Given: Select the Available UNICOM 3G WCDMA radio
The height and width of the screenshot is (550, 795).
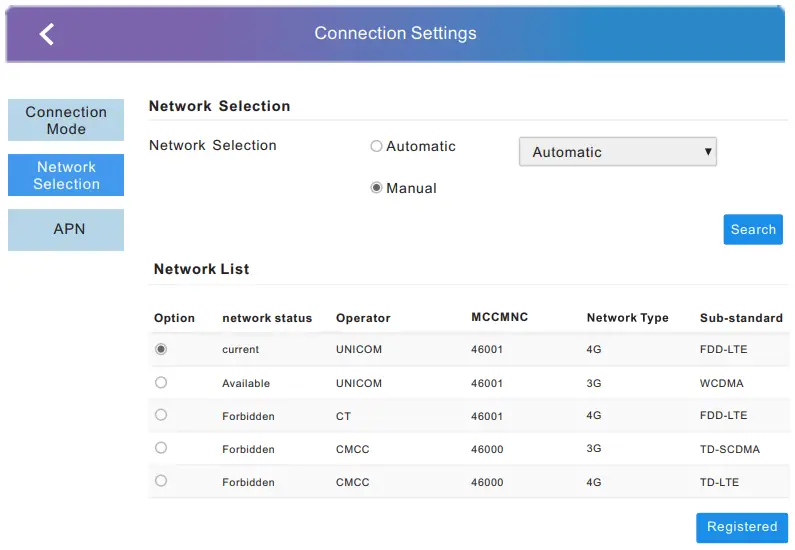Looking at the screenshot, I should pos(161,382).
